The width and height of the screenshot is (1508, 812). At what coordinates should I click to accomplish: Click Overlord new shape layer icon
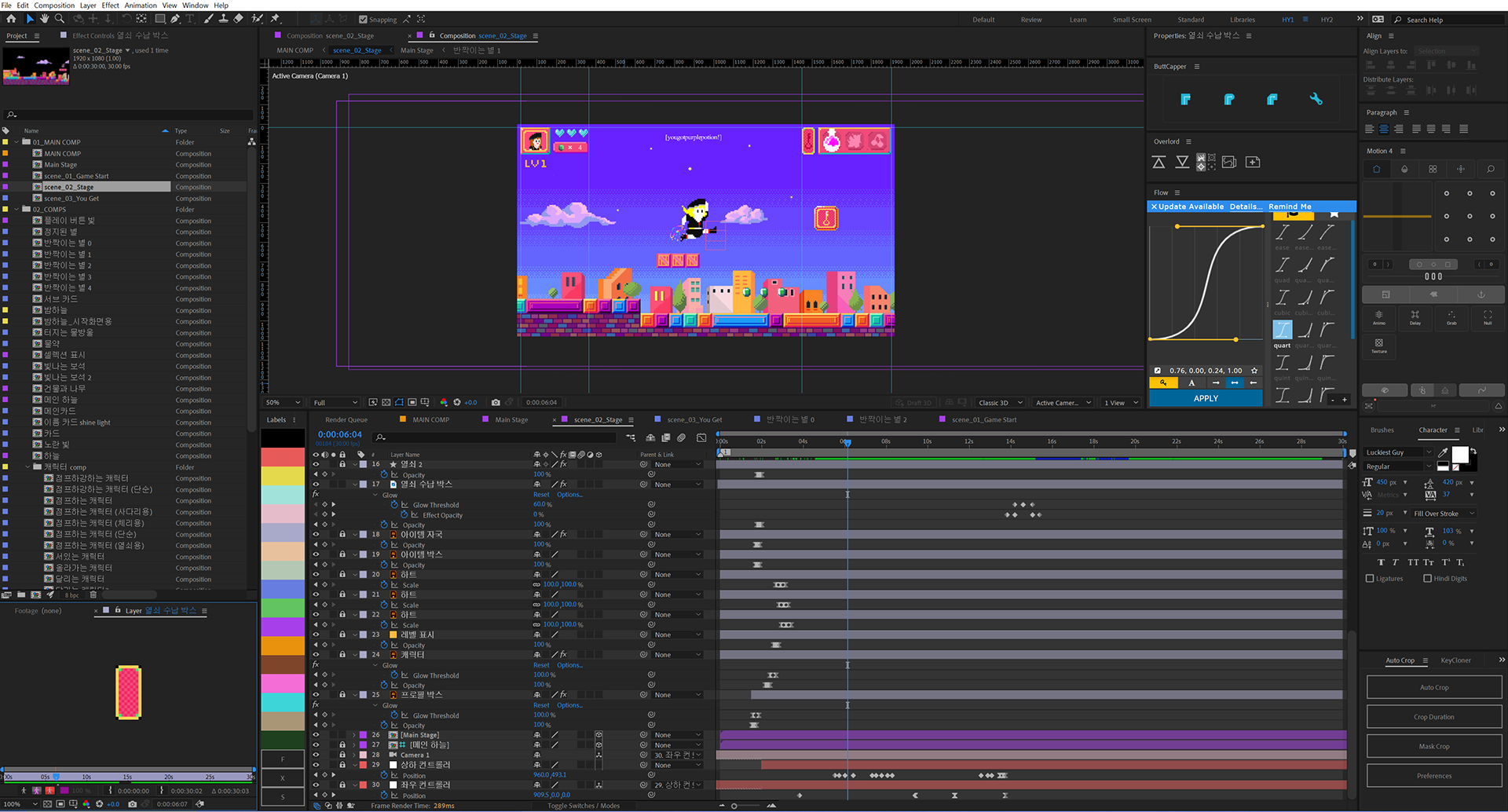pyautogui.click(x=1253, y=163)
